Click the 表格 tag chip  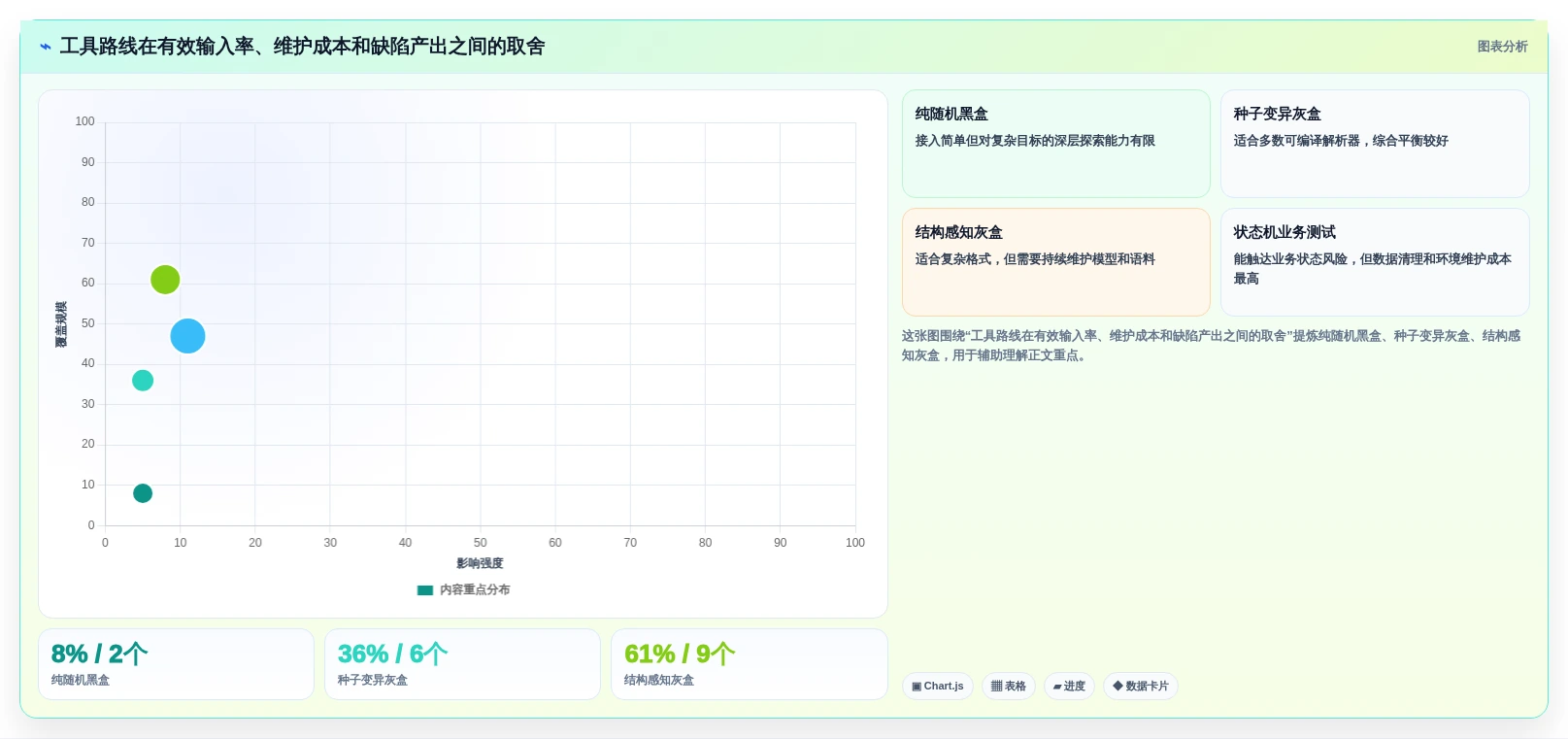[x=1009, y=687]
